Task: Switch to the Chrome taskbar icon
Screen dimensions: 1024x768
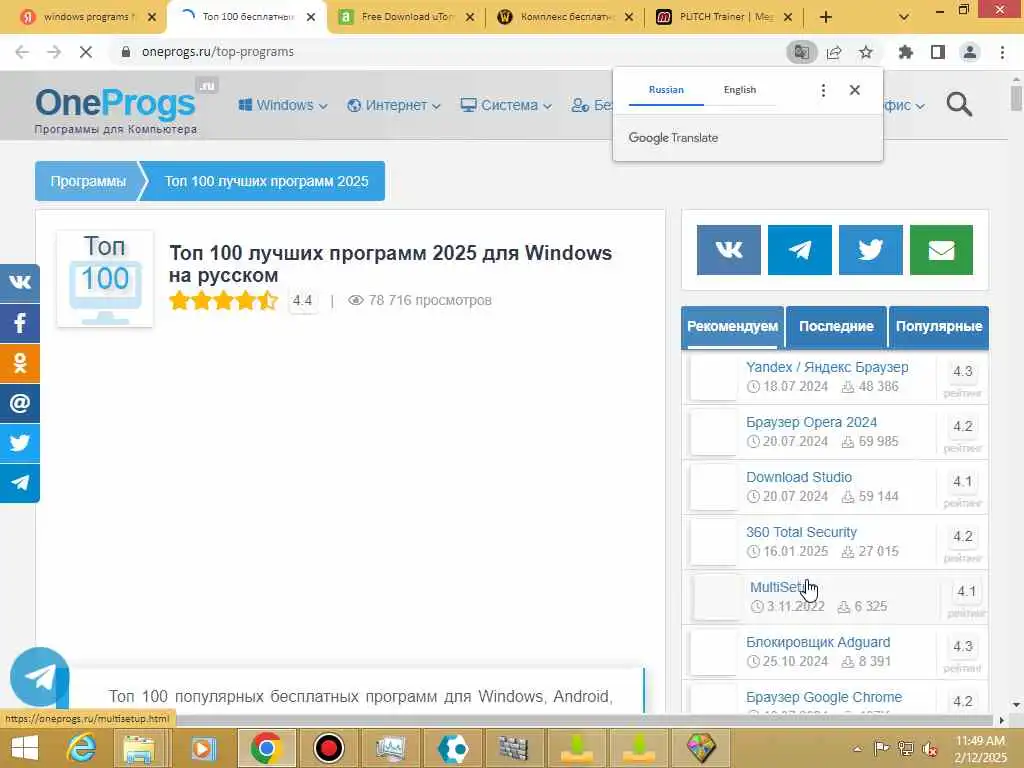Action: [x=266, y=748]
